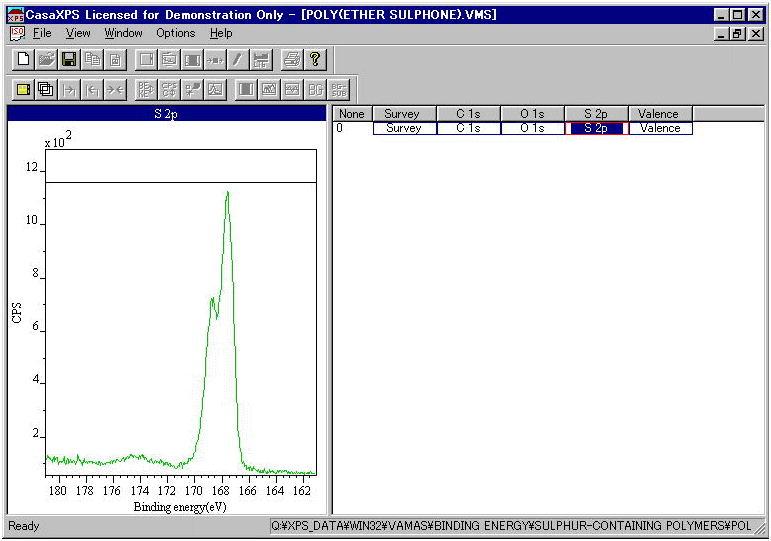Click the dark filled-rectangle icon left of the arrows-through-square icon
Viewport: 771px width, 541px height.
[x=192, y=60]
